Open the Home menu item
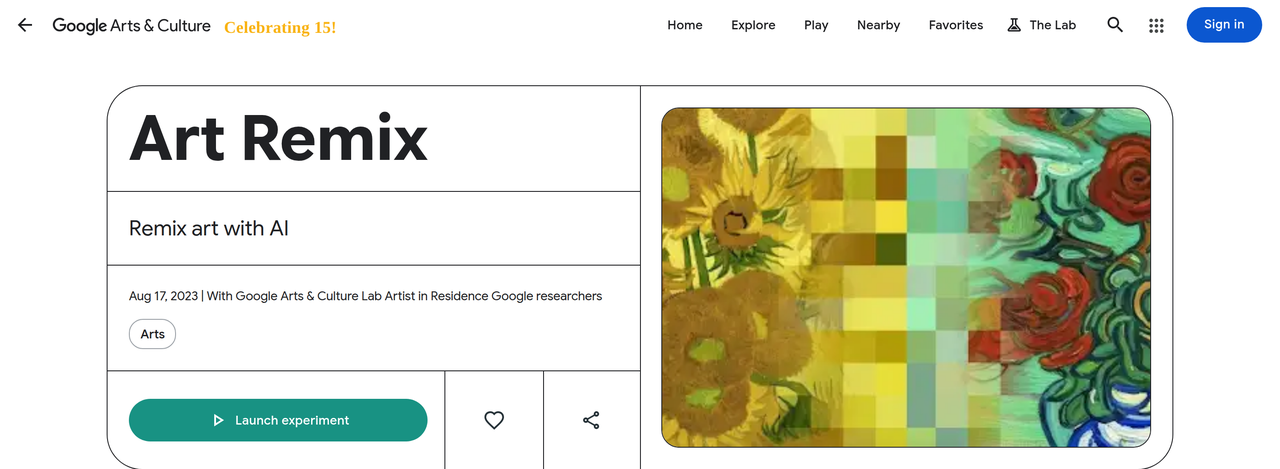This screenshot has height=469, width=1280. coord(685,25)
